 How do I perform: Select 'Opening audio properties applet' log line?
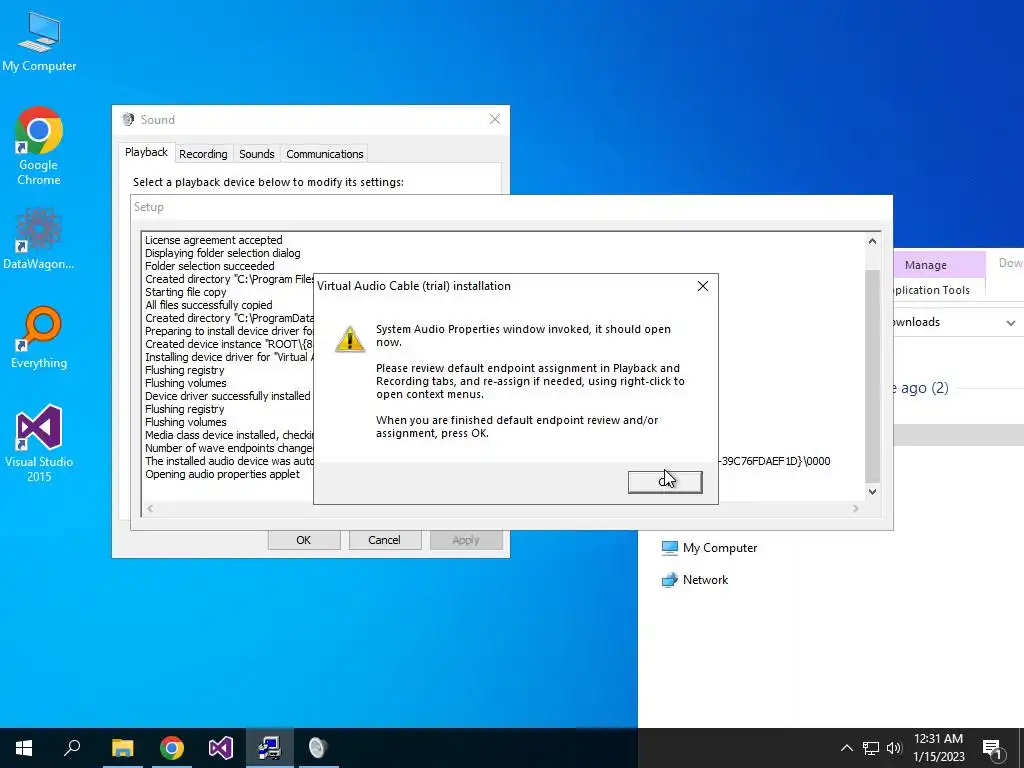pyautogui.click(x=222, y=474)
